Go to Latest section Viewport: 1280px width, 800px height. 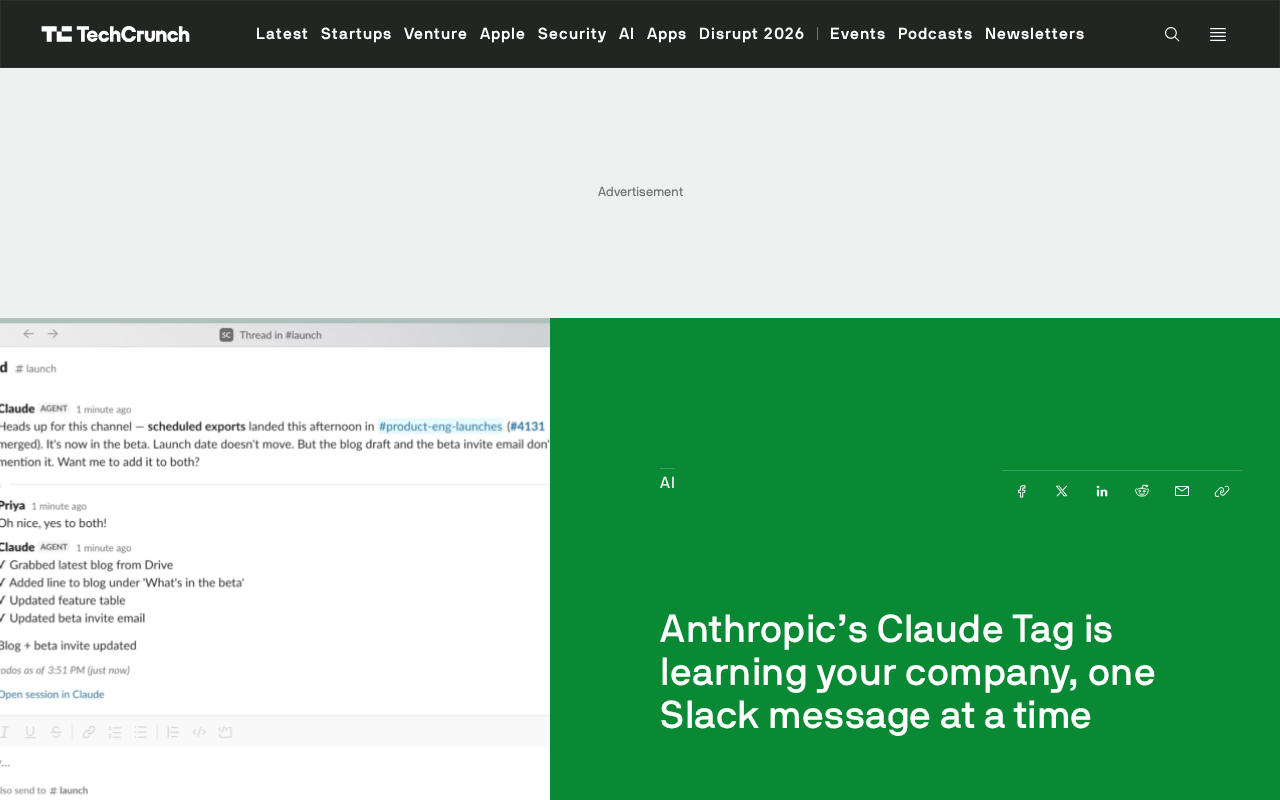(282, 34)
